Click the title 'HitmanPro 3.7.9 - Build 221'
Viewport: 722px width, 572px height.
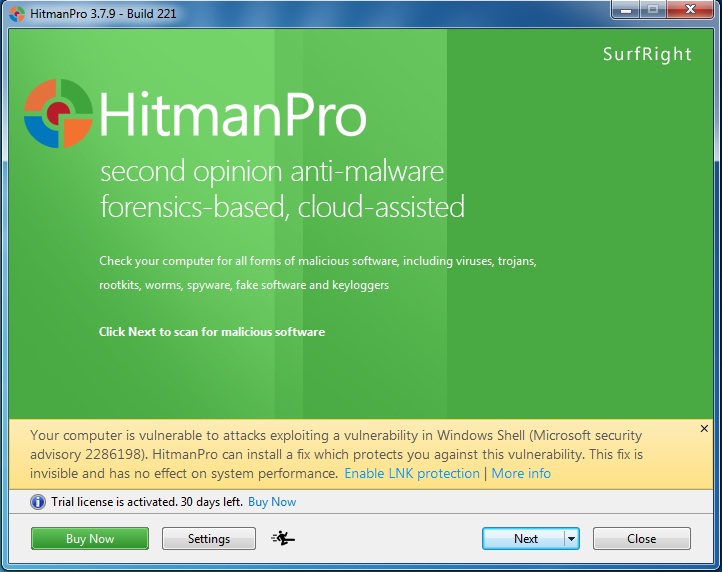(x=103, y=14)
